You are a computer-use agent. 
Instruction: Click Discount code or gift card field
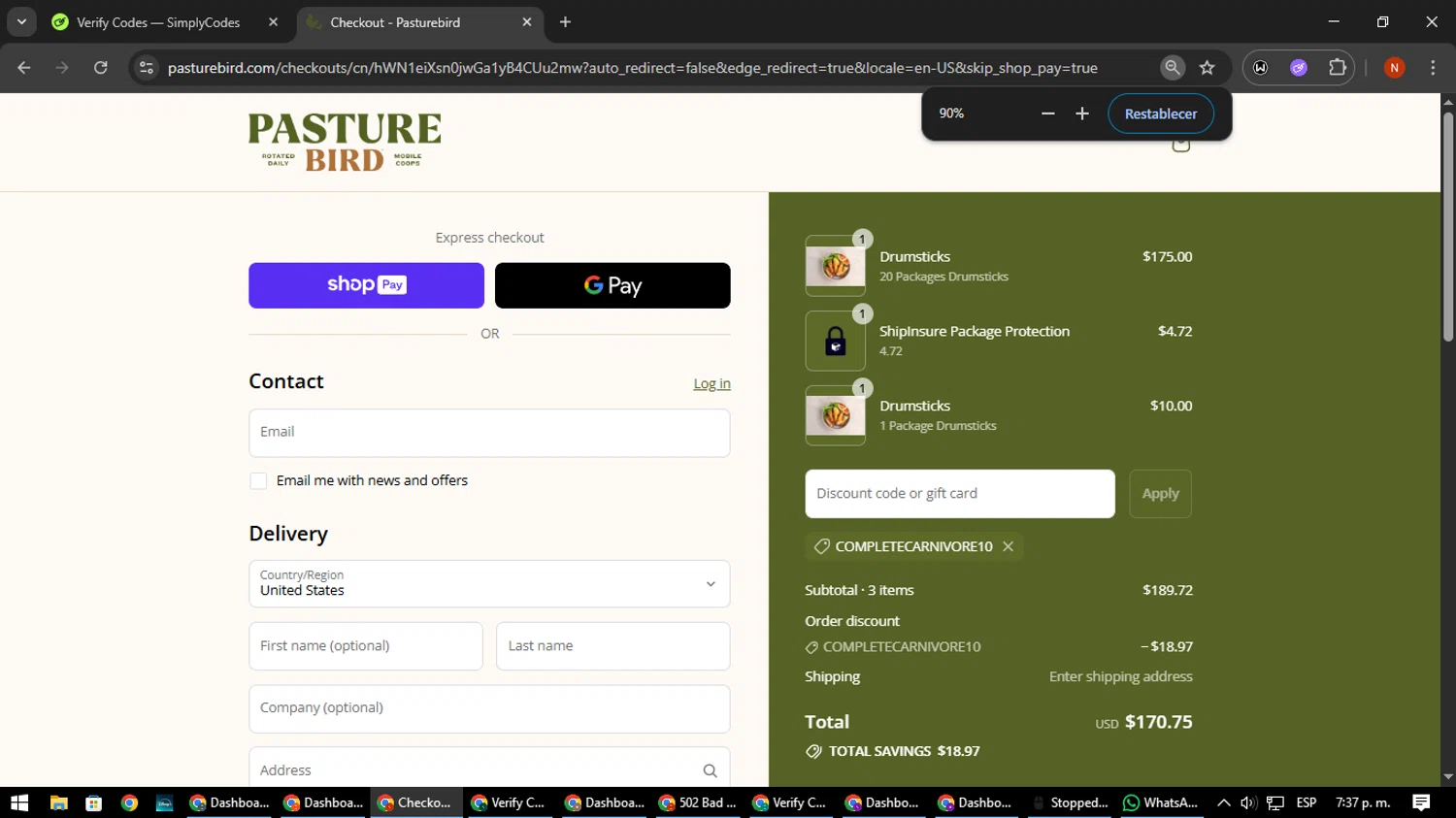coord(960,494)
